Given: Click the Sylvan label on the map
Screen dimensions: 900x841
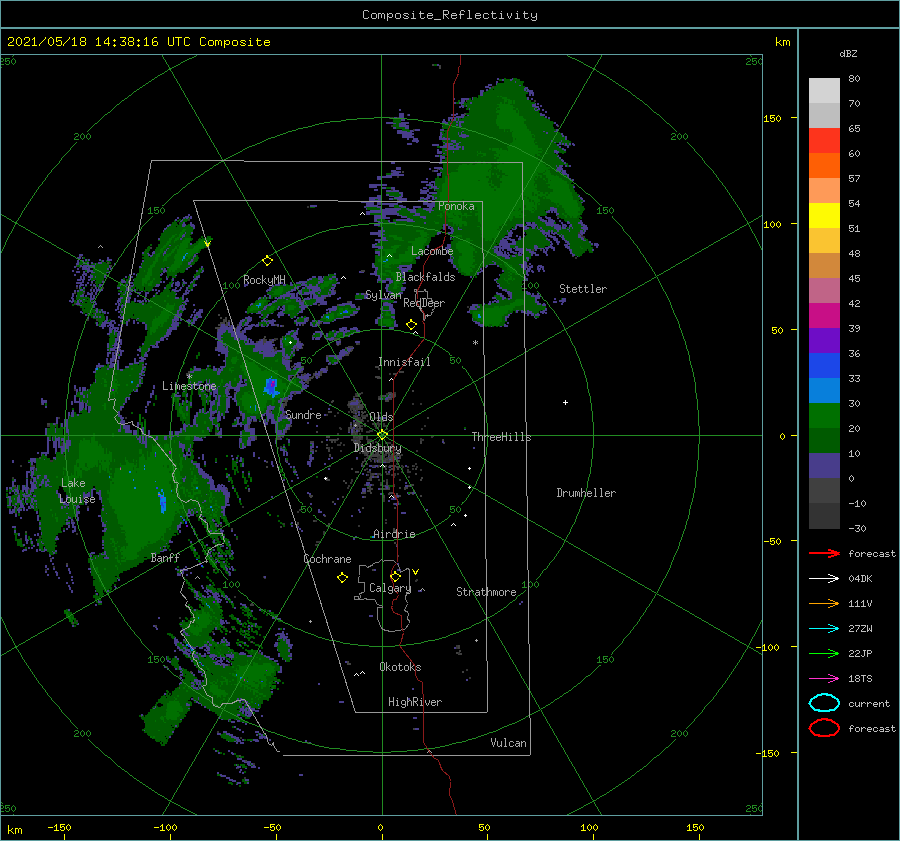Looking at the screenshot, I should [383, 295].
